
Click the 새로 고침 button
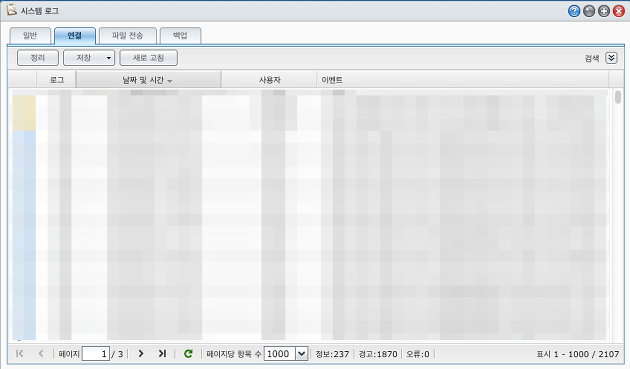148,58
